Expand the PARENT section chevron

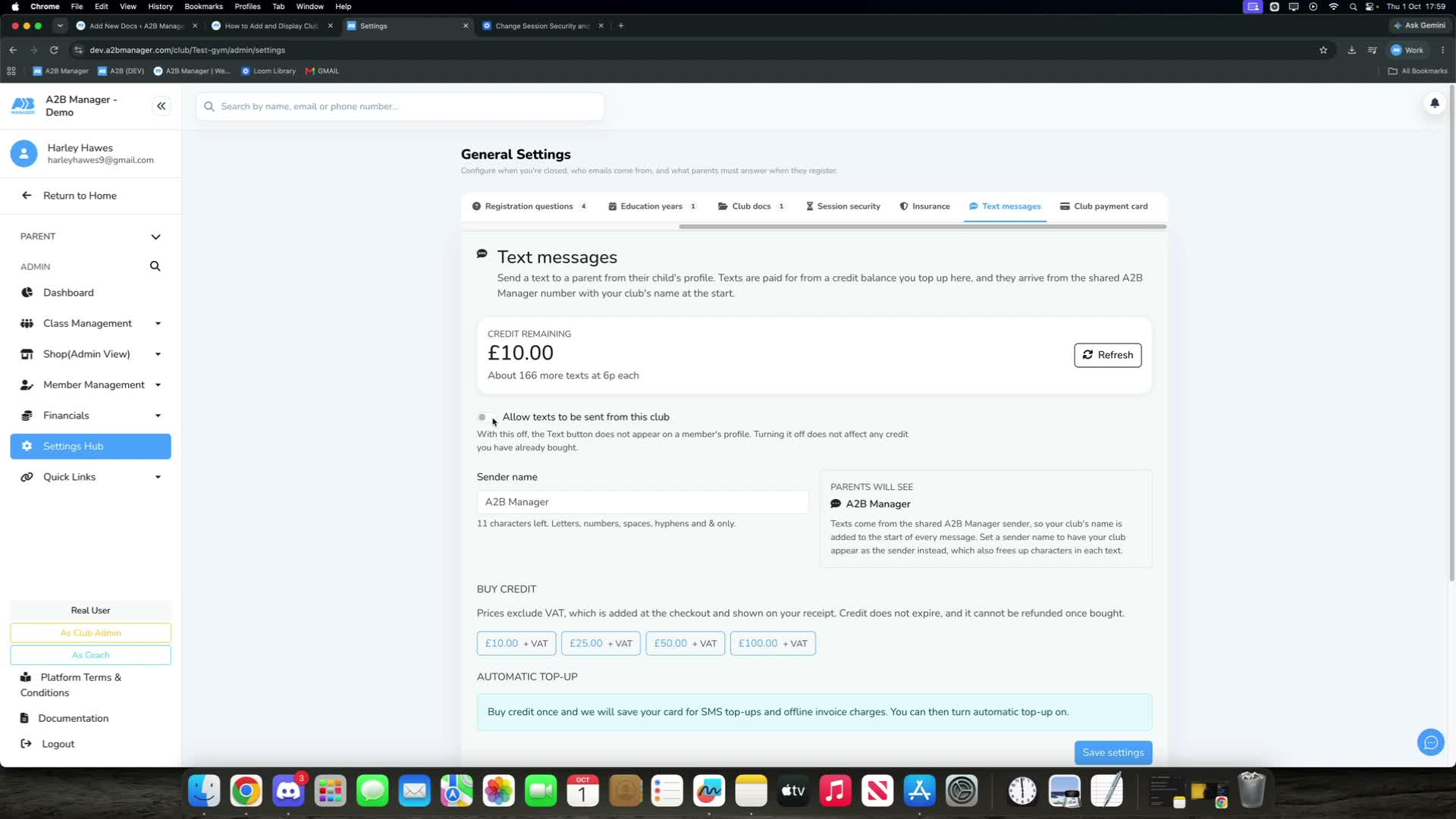[x=155, y=237]
